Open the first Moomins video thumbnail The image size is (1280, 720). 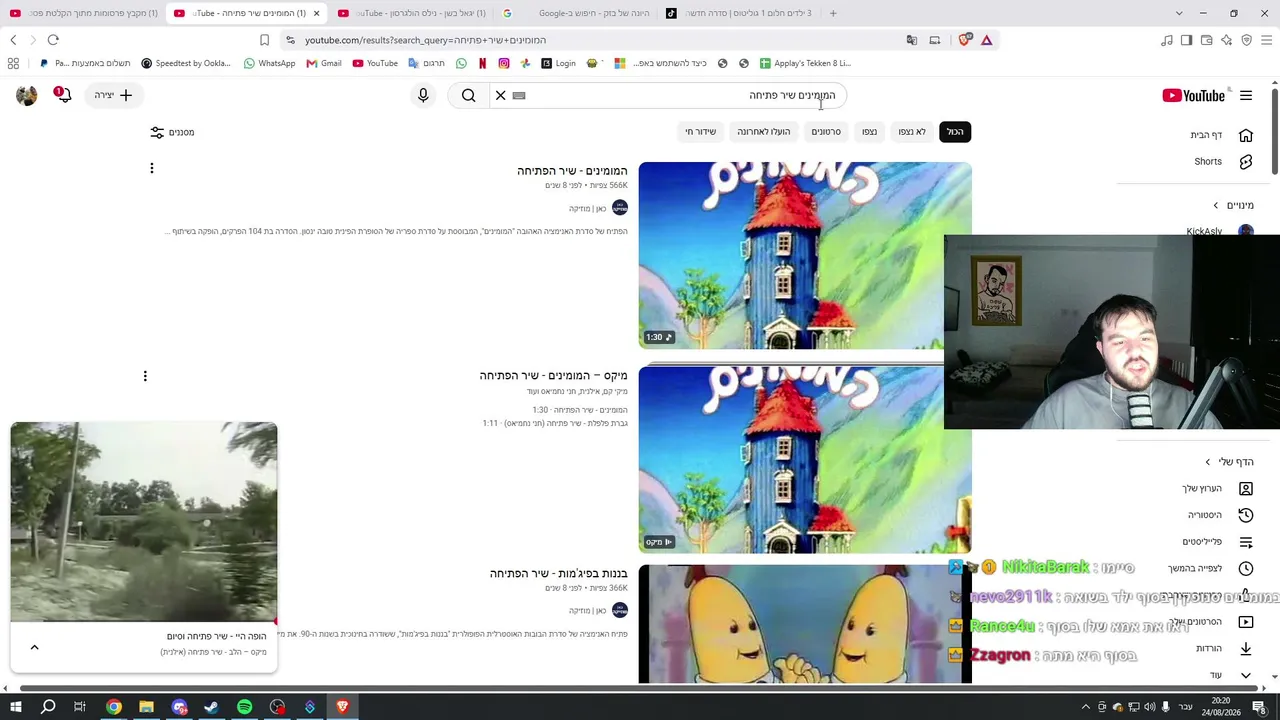click(805, 255)
